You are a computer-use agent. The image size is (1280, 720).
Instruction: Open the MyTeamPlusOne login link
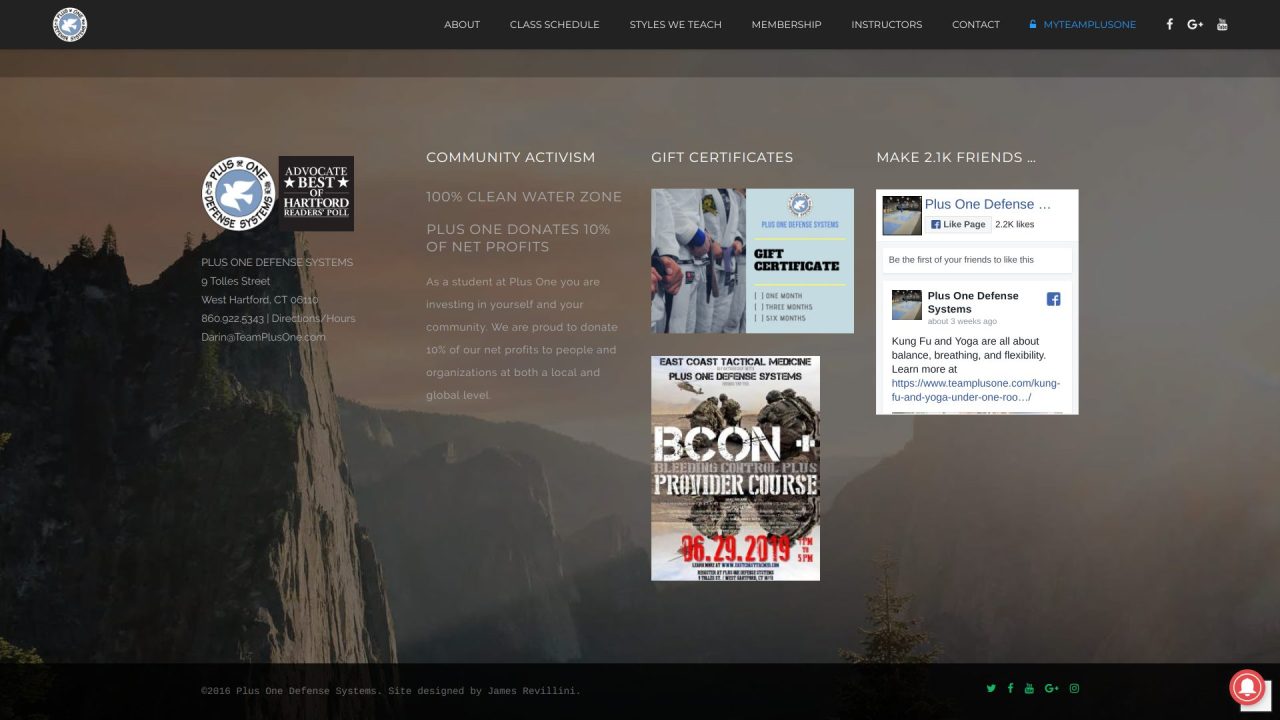click(x=1083, y=24)
